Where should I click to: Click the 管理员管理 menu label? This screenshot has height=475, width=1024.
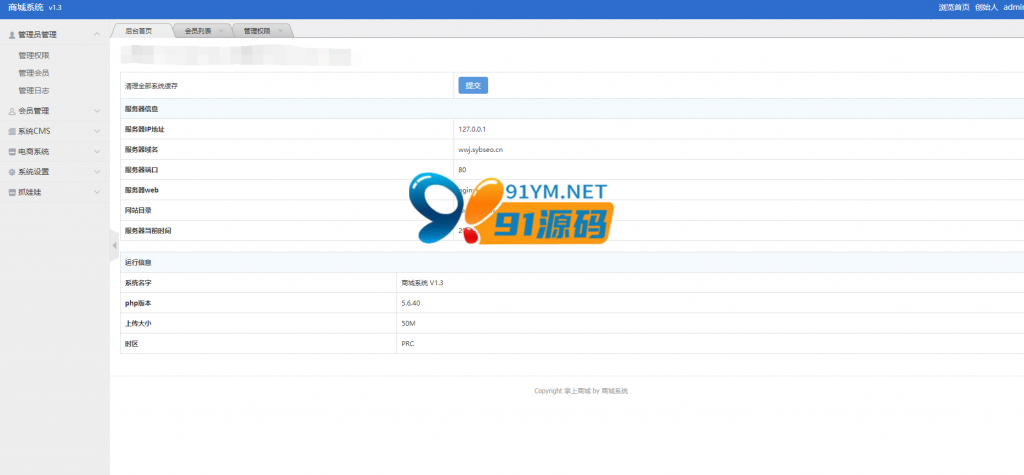[x=38, y=35]
